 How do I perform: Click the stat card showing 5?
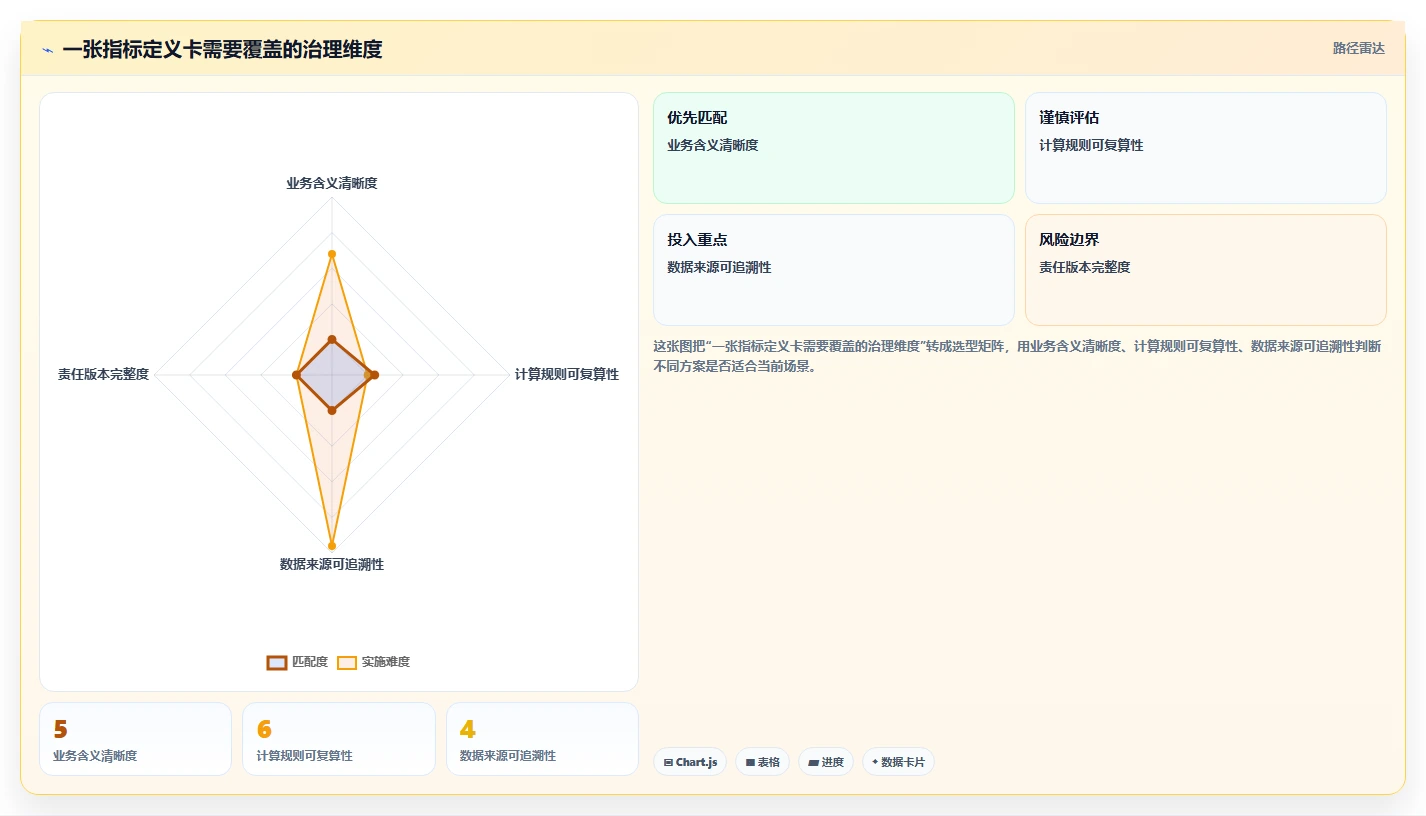click(135, 739)
